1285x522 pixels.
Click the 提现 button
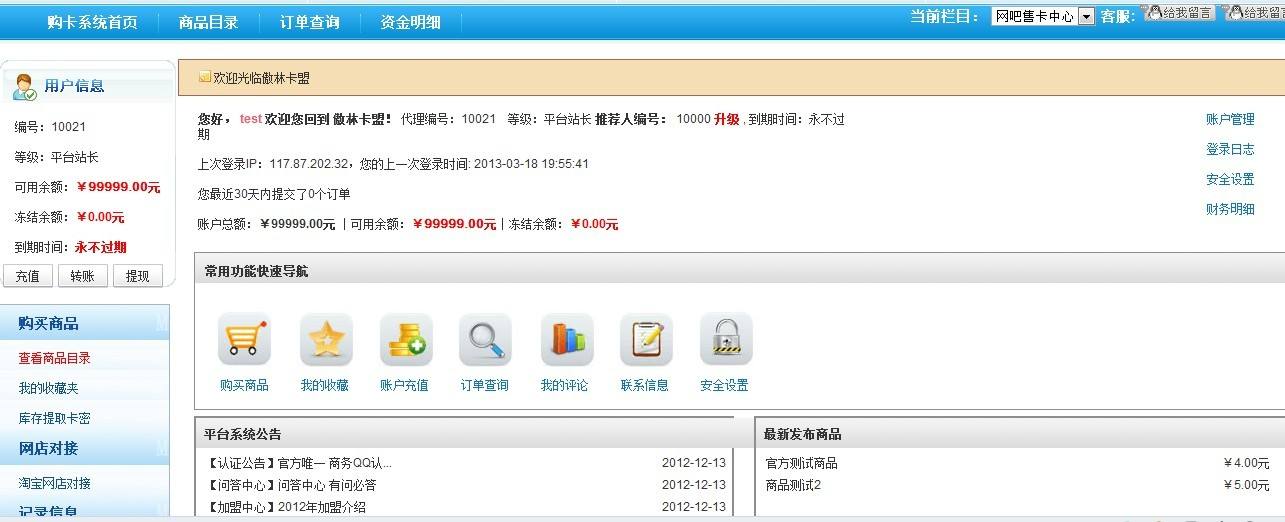(137, 276)
